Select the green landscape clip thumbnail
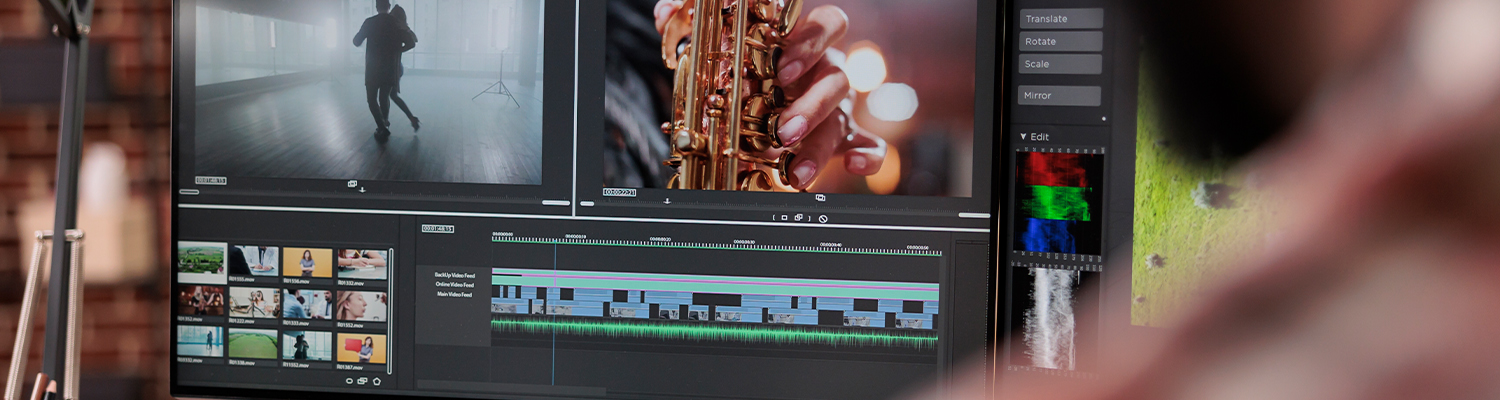Image resolution: width=1500 pixels, height=400 pixels. 202,262
